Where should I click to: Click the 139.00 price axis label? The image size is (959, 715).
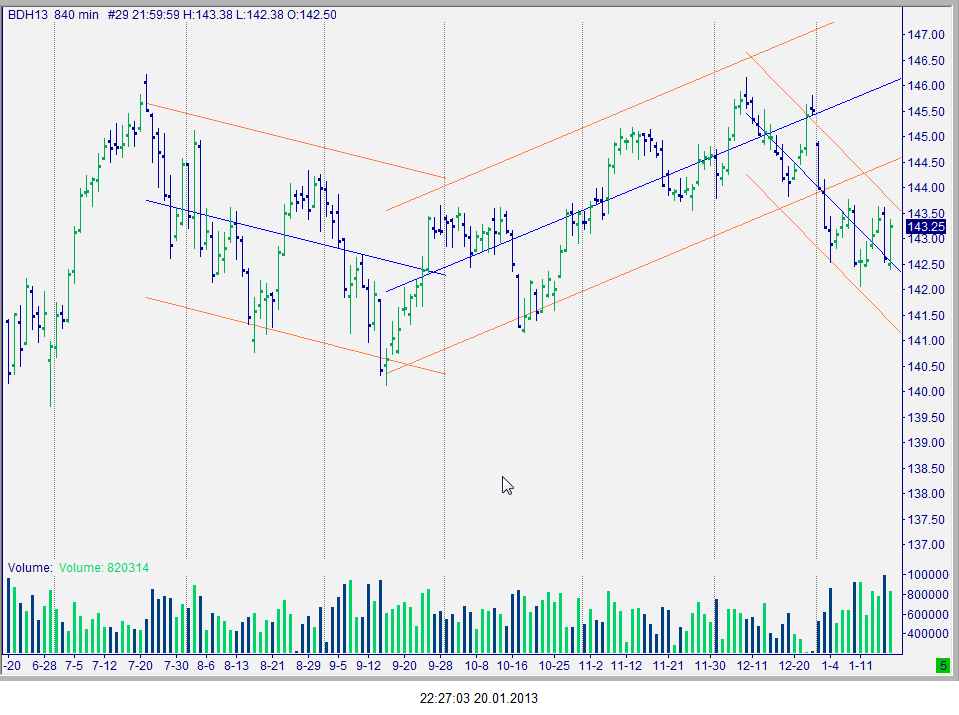pos(926,443)
